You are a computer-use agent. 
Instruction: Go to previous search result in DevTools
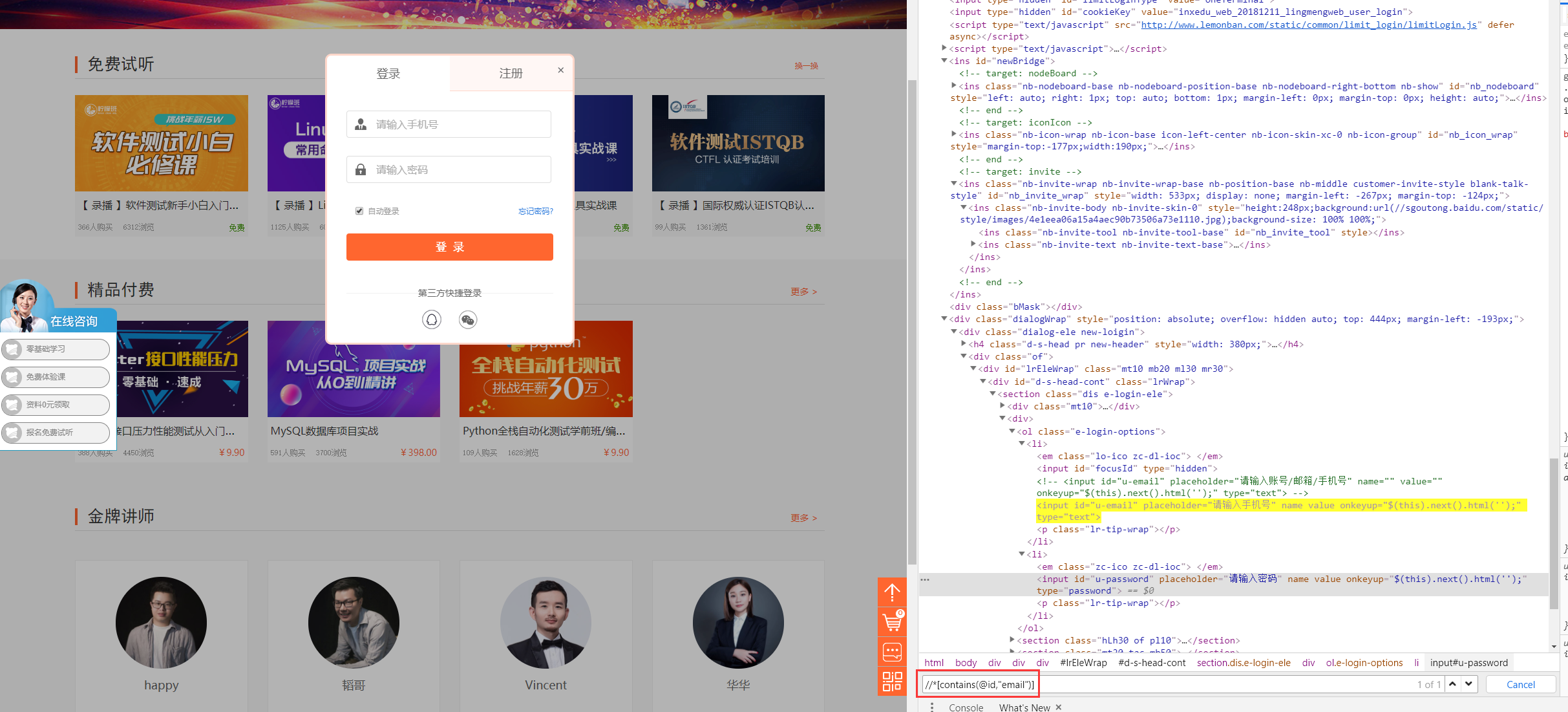click(1453, 684)
